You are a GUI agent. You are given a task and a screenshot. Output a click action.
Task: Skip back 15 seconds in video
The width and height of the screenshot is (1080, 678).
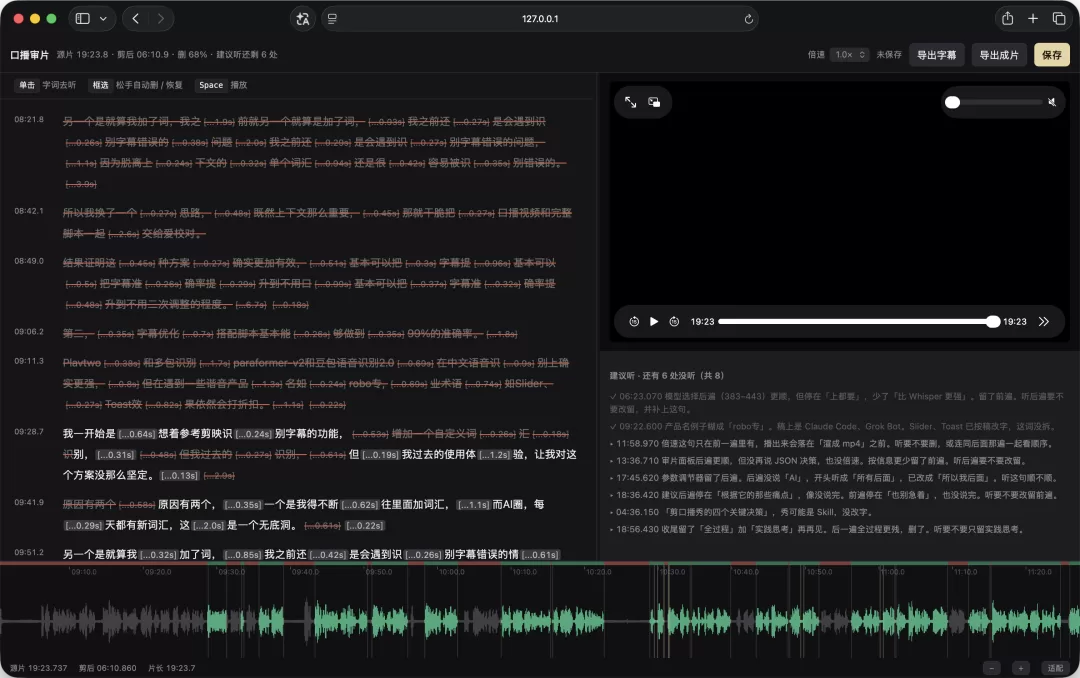click(634, 322)
